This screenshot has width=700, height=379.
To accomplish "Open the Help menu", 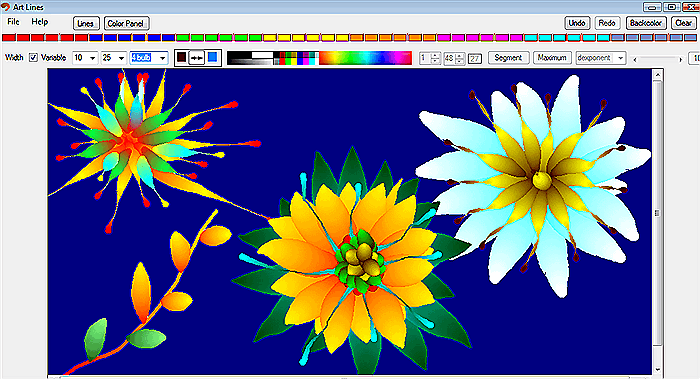I will click(x=39, y=22).
